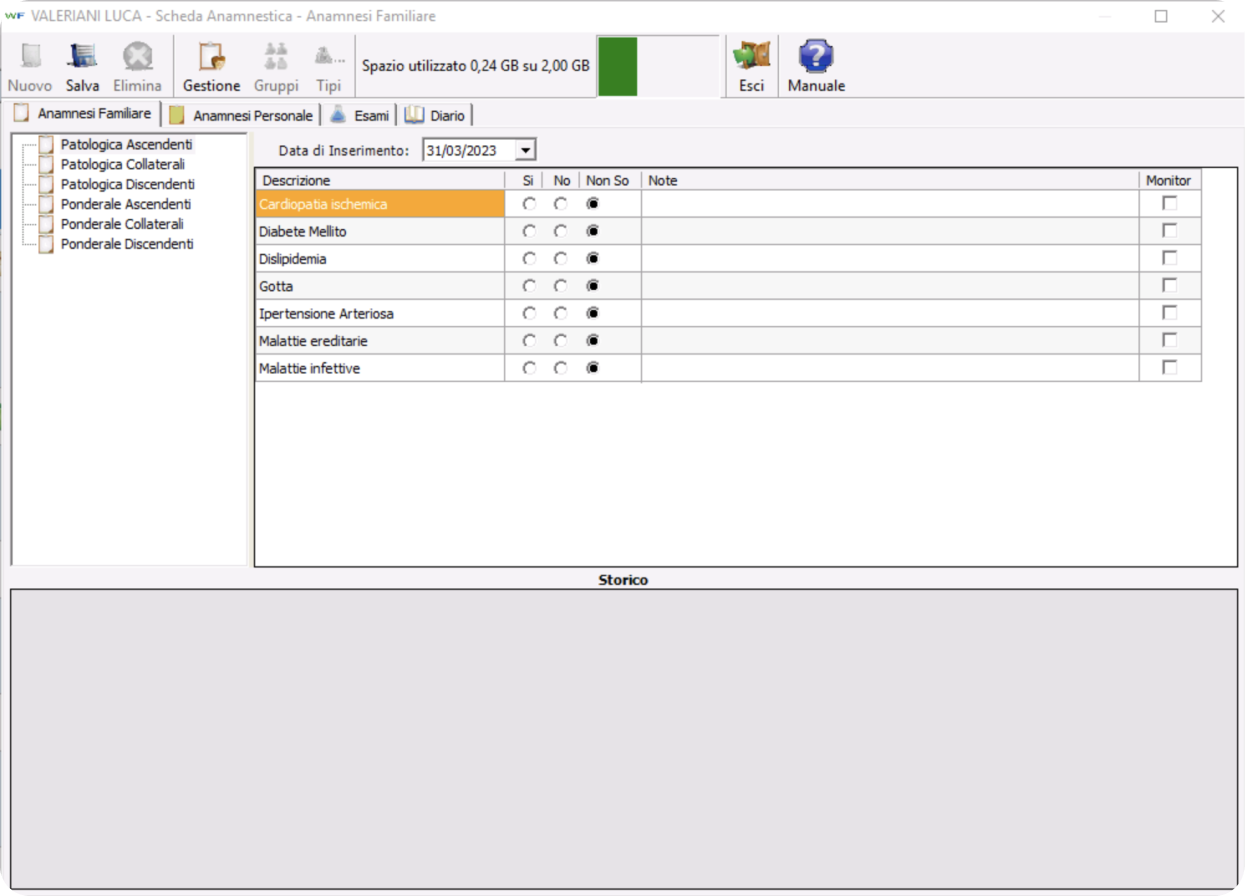Click the green disk space usage bar
Viewport: 1245px width, 896px height.
pyautogui.click(x=618, y=67)
